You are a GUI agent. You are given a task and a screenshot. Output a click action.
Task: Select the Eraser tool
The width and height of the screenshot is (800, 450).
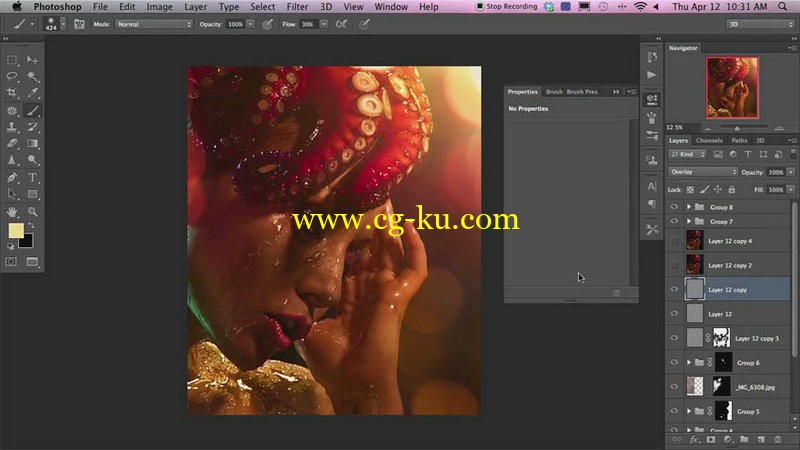[12, 143]
